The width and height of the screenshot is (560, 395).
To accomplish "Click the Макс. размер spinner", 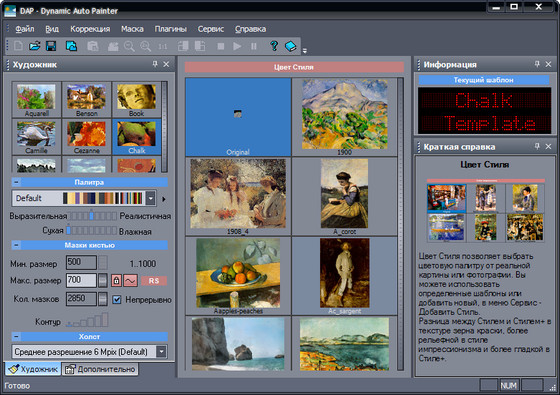I will [x=103, y=281].
